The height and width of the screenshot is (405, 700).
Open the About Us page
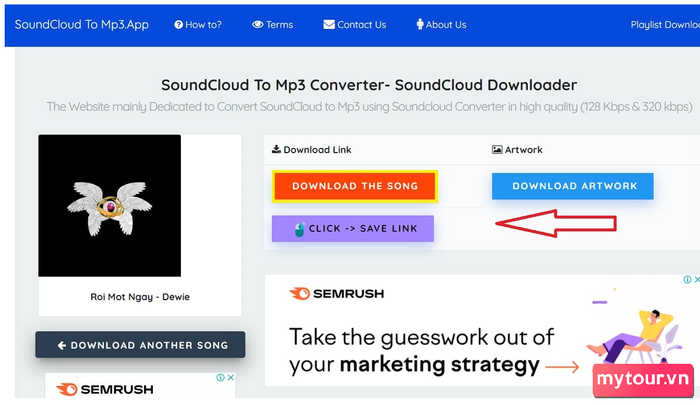click(x=441, y=25)
